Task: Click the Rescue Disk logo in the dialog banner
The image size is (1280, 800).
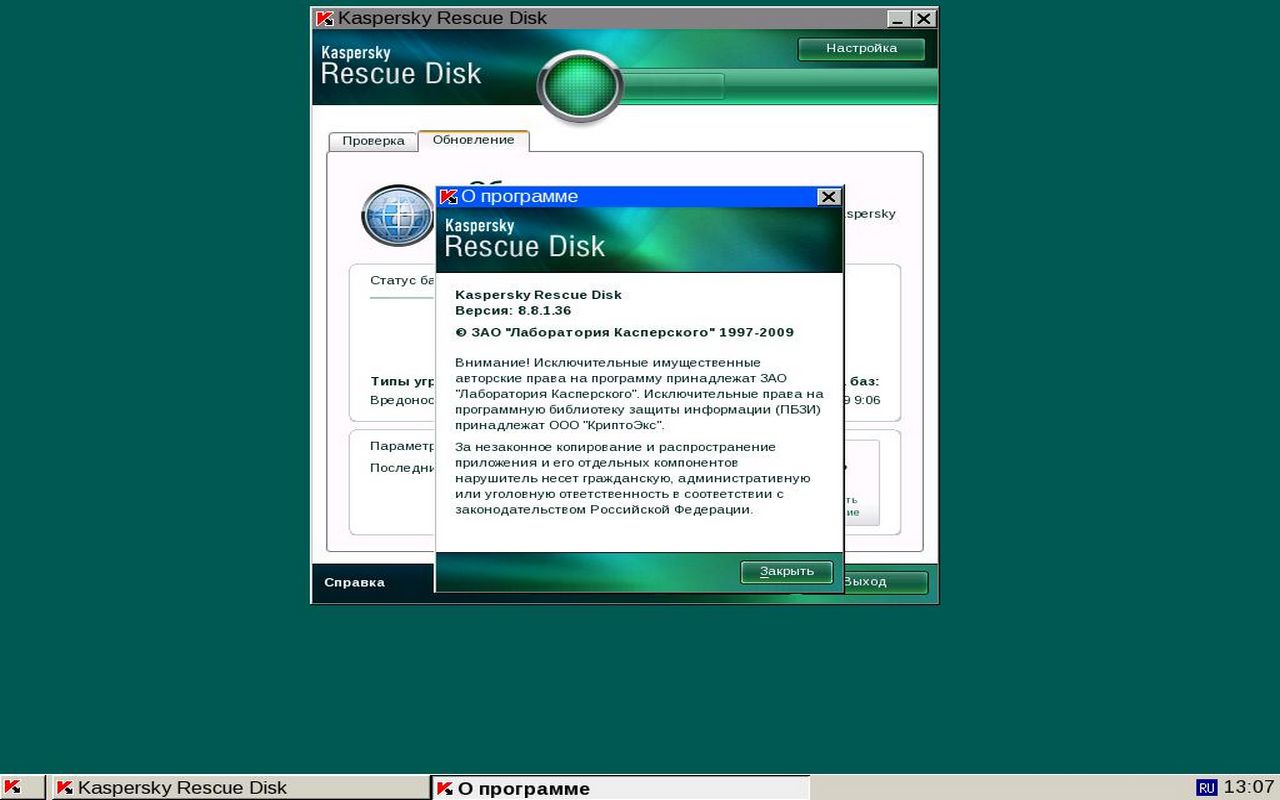Action: pos(524,238)
